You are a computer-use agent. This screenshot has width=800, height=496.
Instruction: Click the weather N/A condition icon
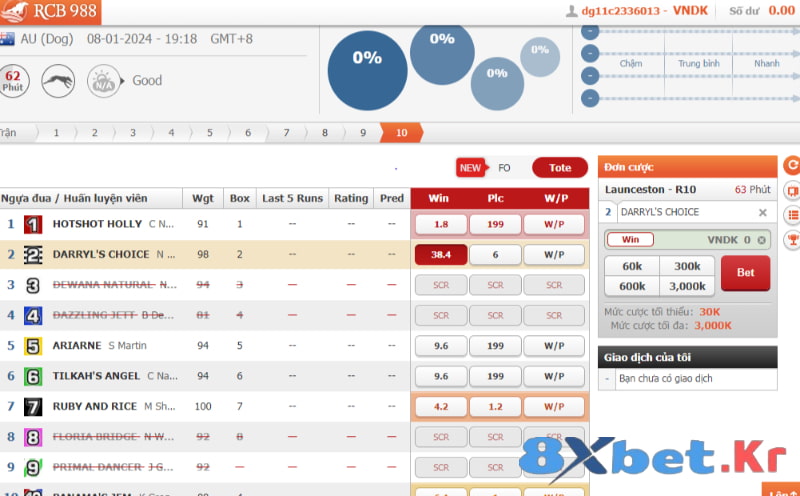pyautogui.click(x=103, y=80)
